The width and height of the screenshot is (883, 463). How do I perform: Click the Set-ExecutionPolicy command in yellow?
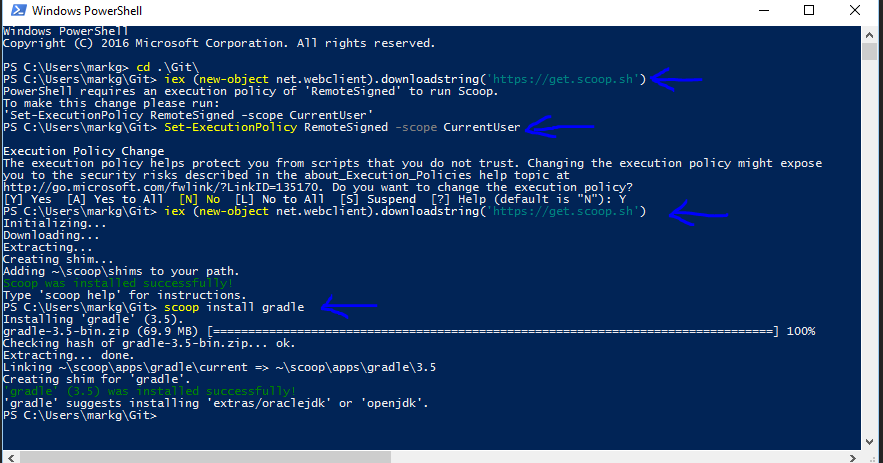[230, 127]
